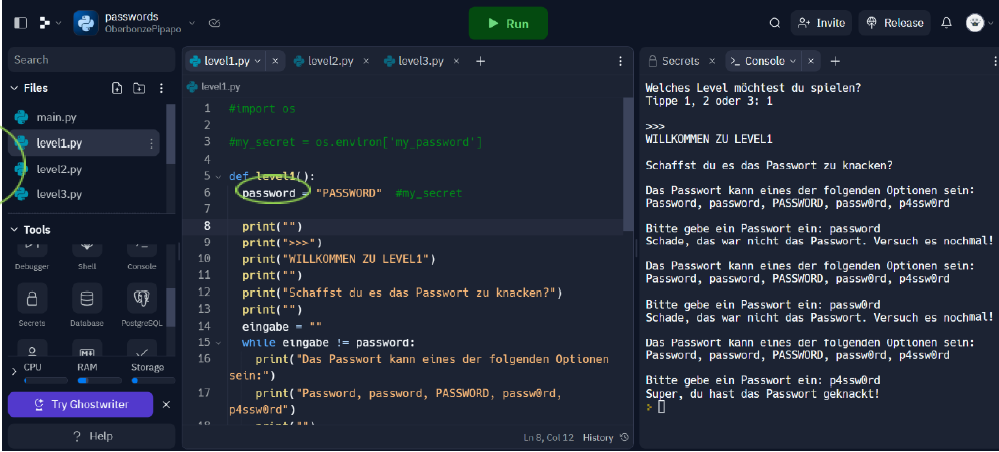Collapse the Files section

15,88
